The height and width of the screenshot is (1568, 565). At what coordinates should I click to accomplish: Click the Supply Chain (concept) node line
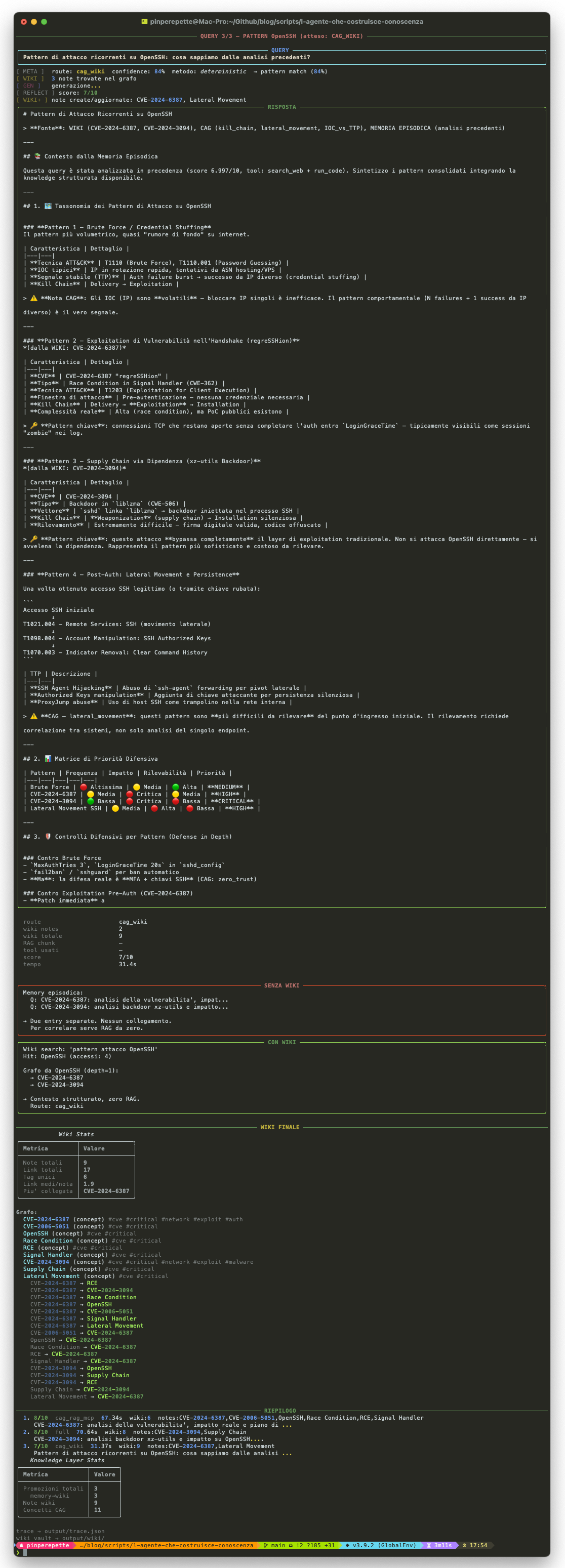point(88,1268)
